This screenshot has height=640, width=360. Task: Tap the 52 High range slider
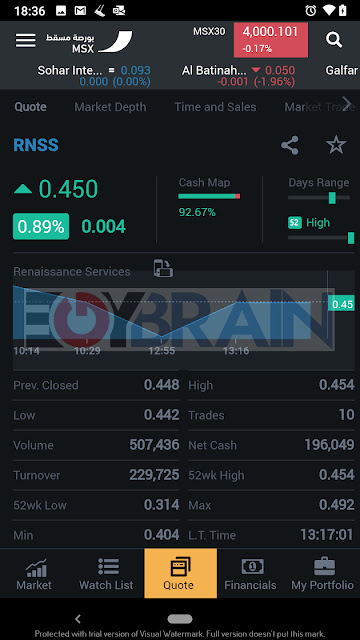click(x=321, y=238)
